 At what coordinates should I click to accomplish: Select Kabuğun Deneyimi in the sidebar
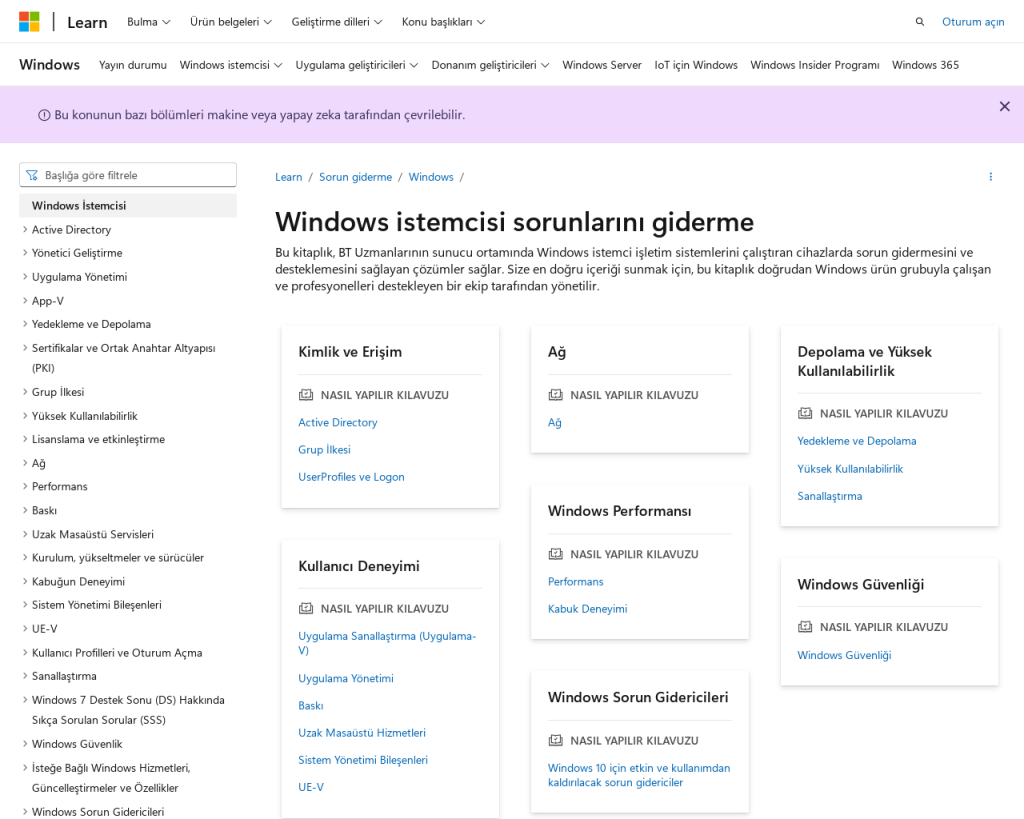[78, 581]
